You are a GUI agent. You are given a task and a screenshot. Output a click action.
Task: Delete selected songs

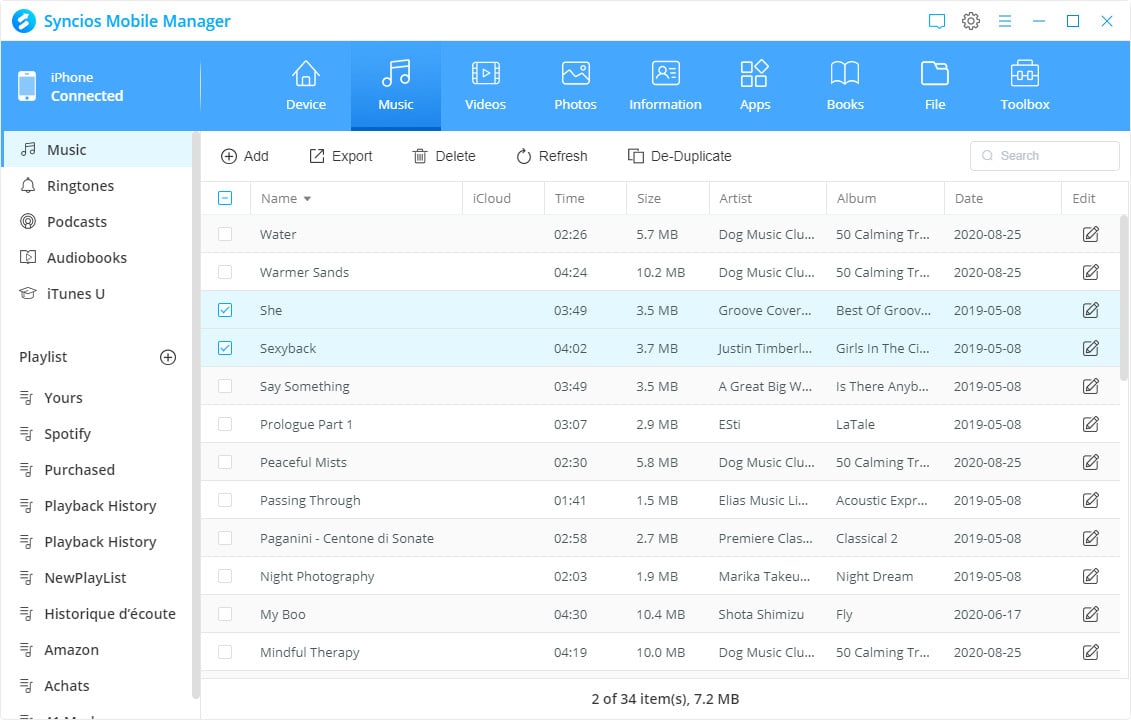(444, 156)
